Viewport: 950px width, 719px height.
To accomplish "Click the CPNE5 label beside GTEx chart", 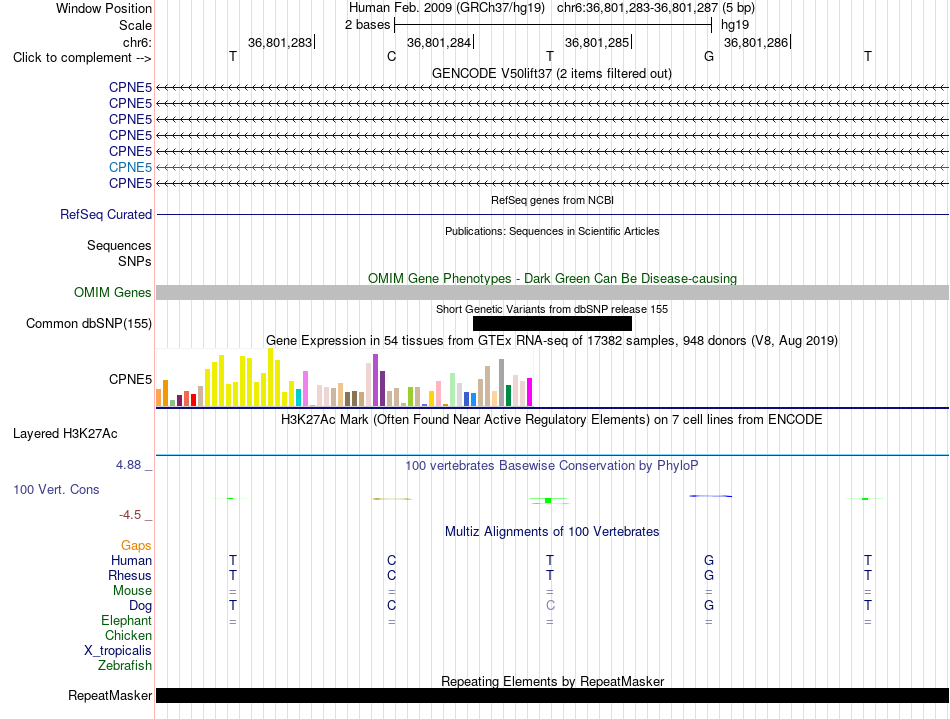I will pyautogui.click(x=130, y=379).
